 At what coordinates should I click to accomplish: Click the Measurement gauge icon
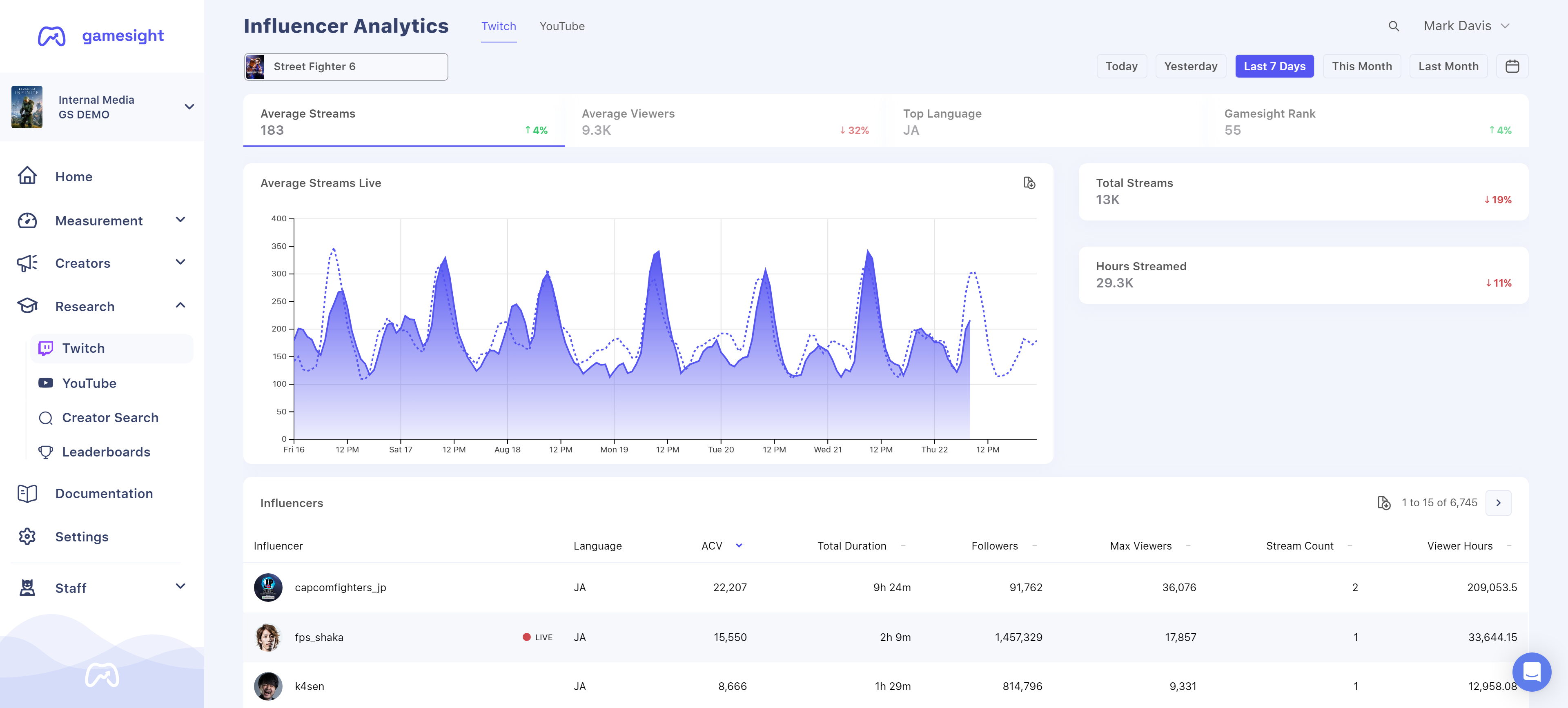point(27,220)
